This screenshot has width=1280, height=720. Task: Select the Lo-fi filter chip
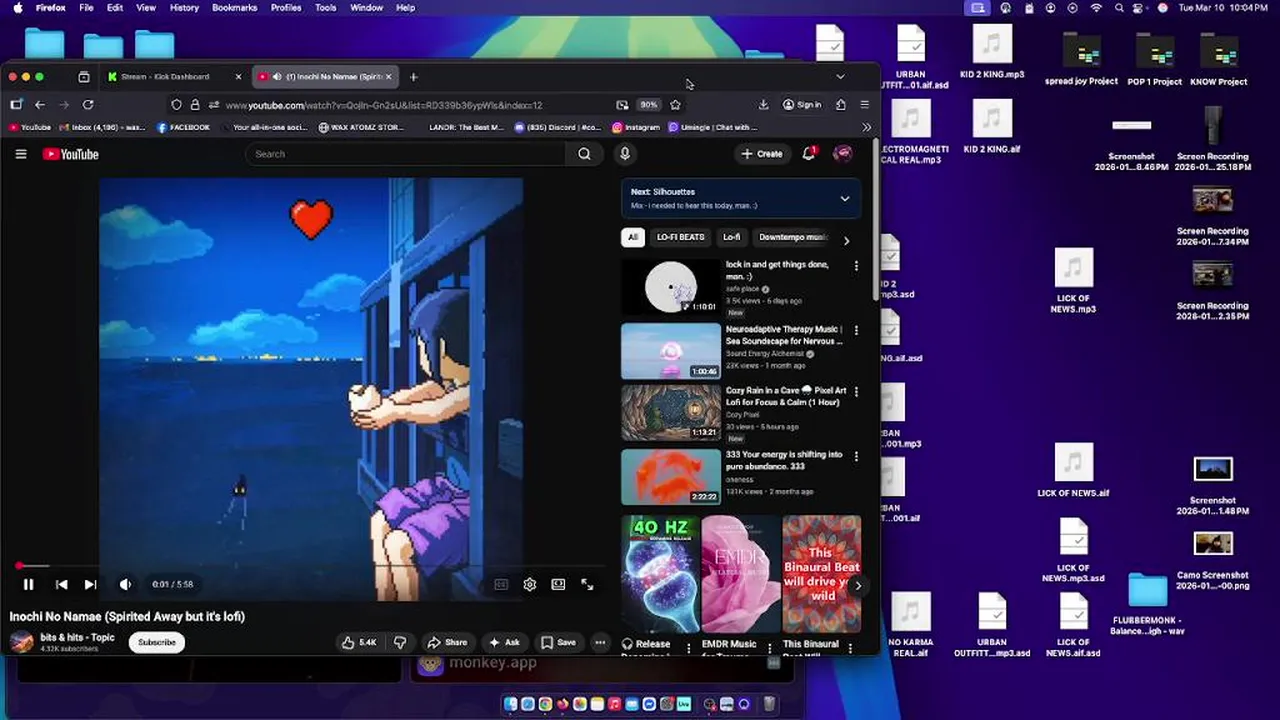pos(732,237)
